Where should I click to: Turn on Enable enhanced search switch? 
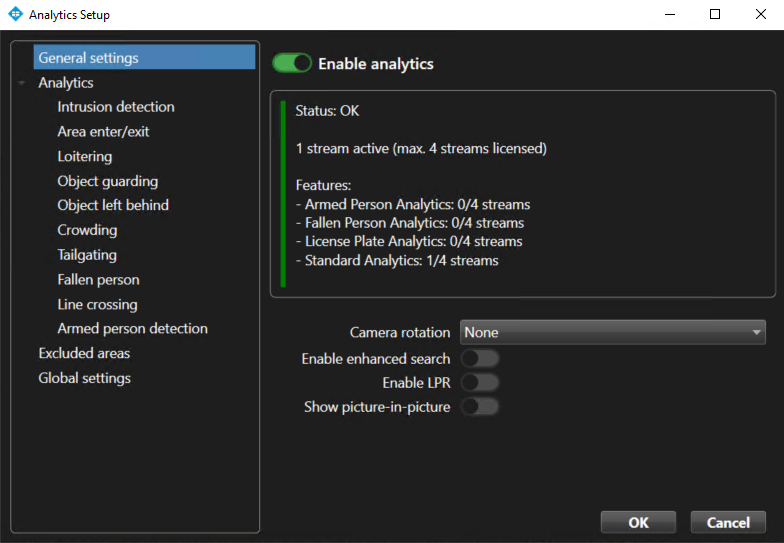pos(479,358)
